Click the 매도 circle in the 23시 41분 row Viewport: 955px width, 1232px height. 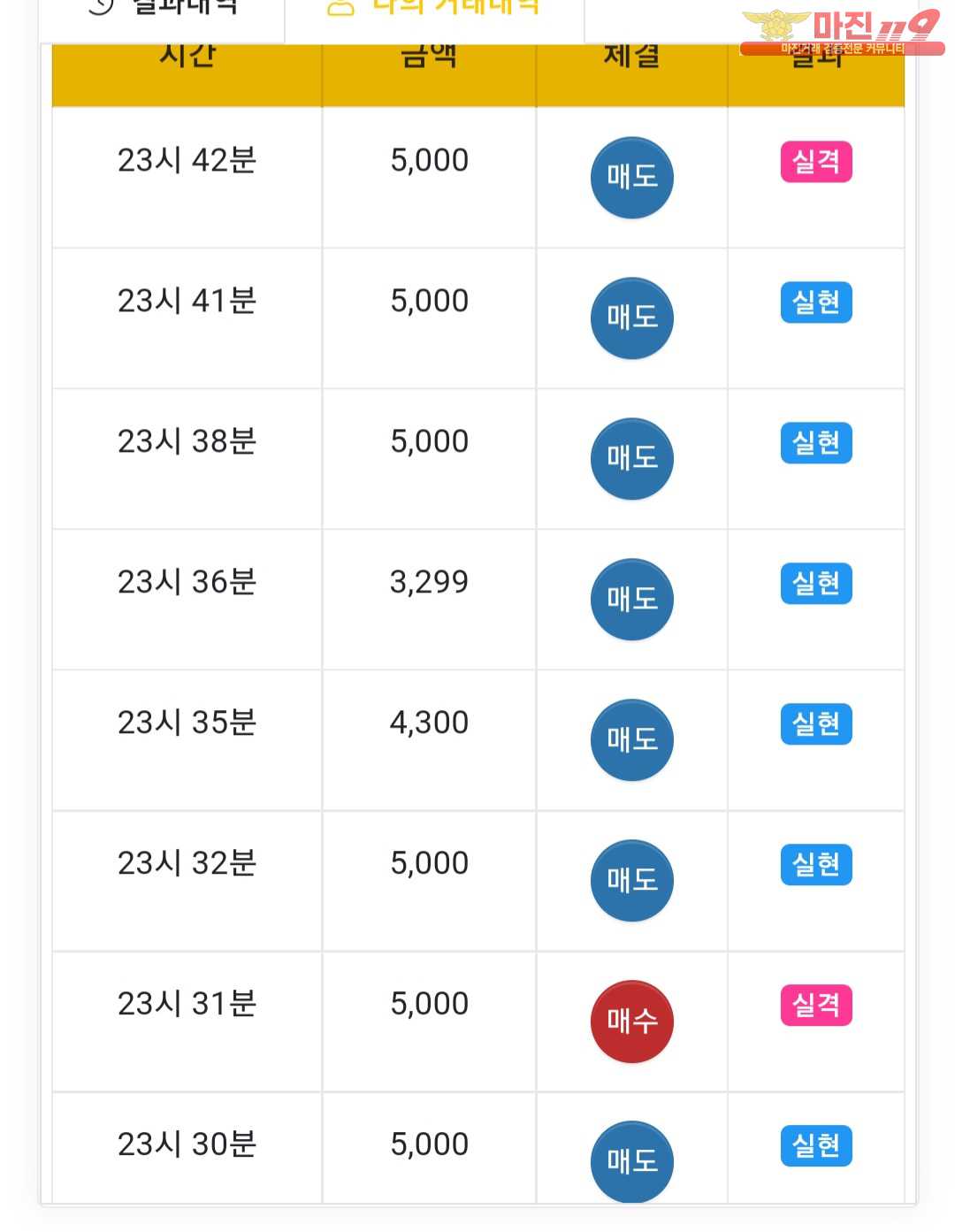point(631,318)
